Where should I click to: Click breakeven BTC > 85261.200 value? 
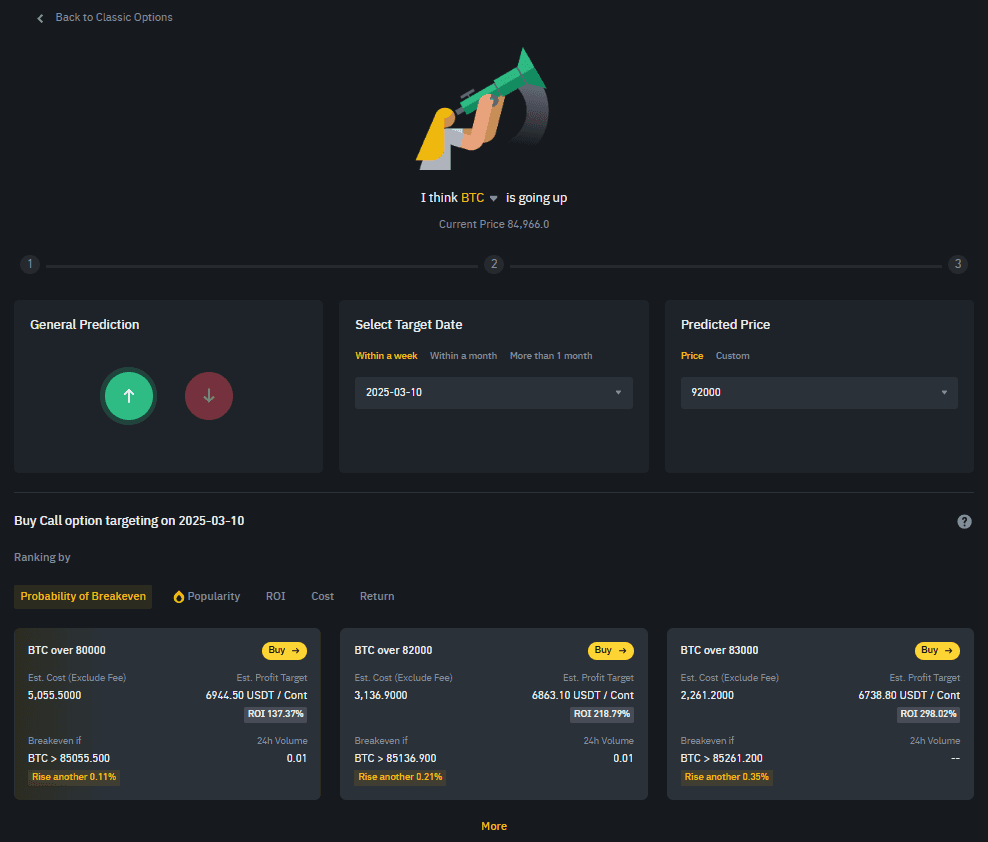[x=721, y=758]
